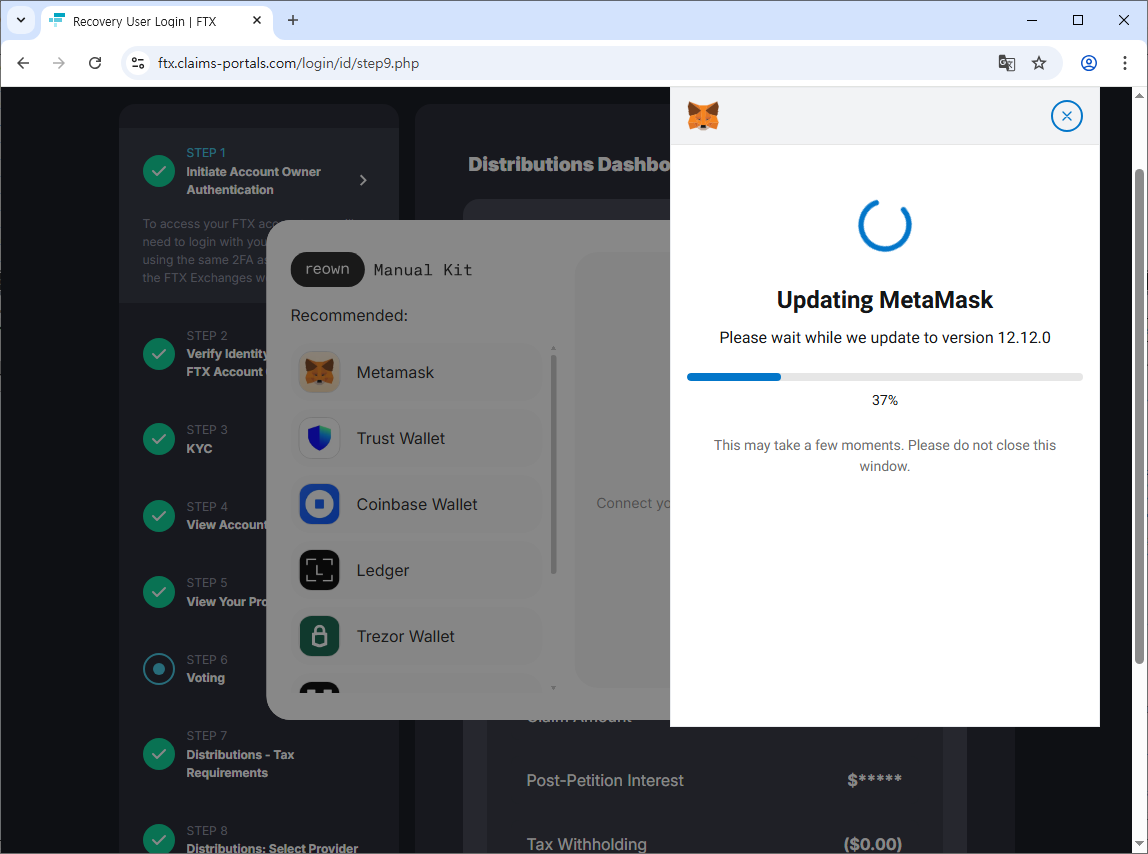Image resolution: width=1148 pixels, height=854 pixels.
Task: Open a new browser tab
Action: pos(293,21)
